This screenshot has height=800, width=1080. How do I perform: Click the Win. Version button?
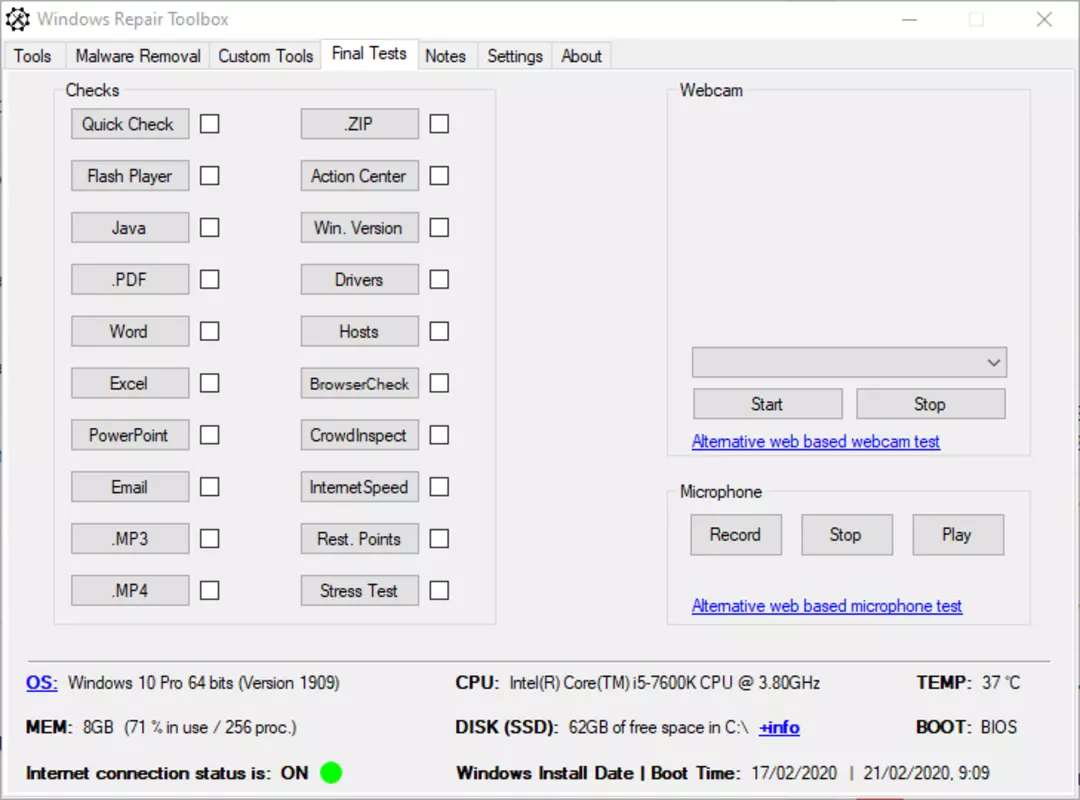[360, 227]
